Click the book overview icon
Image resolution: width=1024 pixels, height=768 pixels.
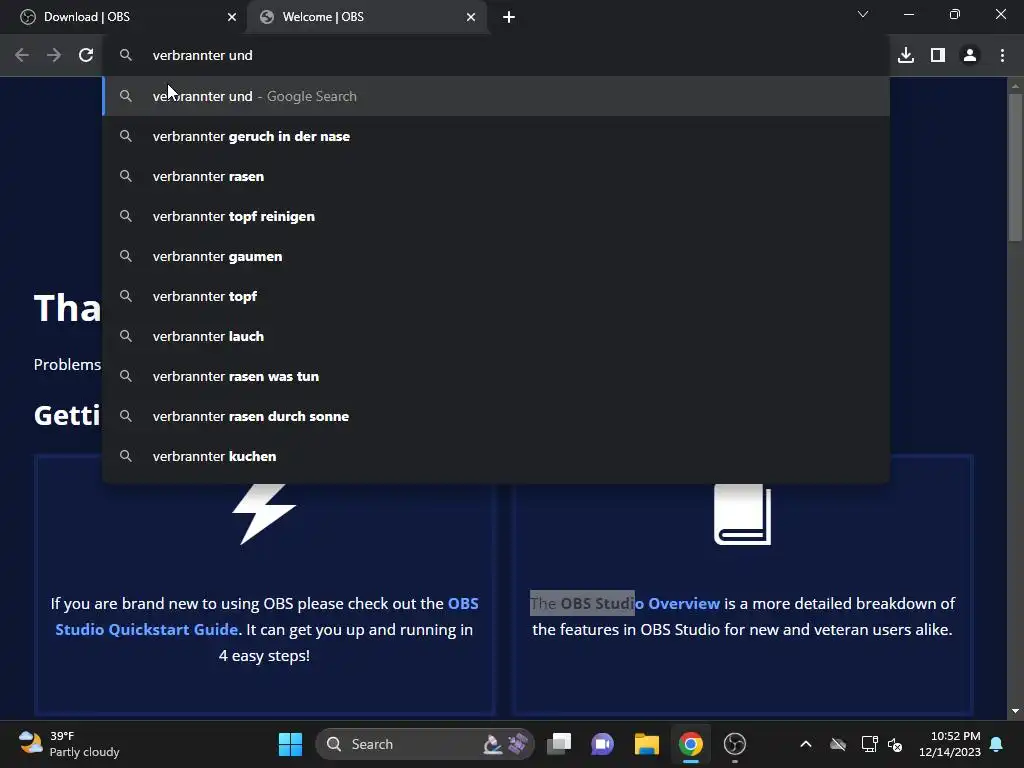[743, 514]
